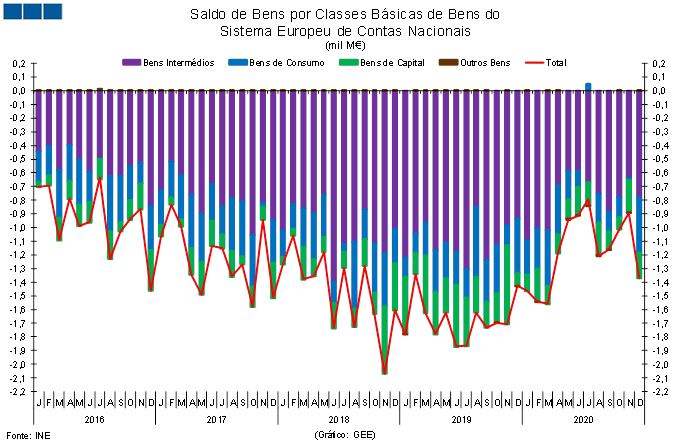Click the red Total legend line

(x=534, y=62)
